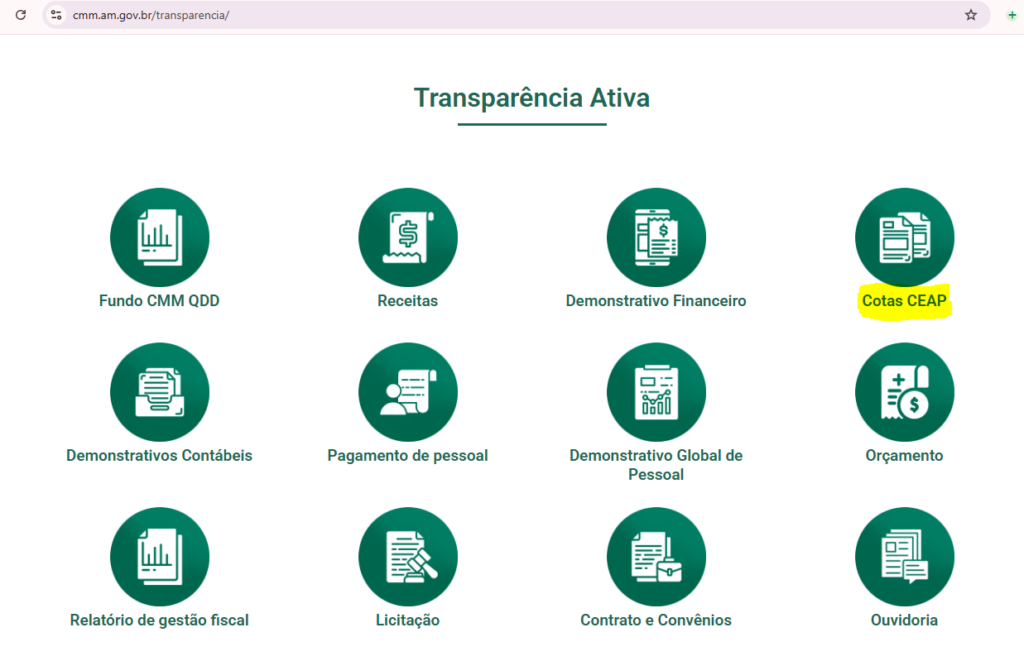Focus the address bar URL field
The image size is (1024, 661).
[516, 15]
